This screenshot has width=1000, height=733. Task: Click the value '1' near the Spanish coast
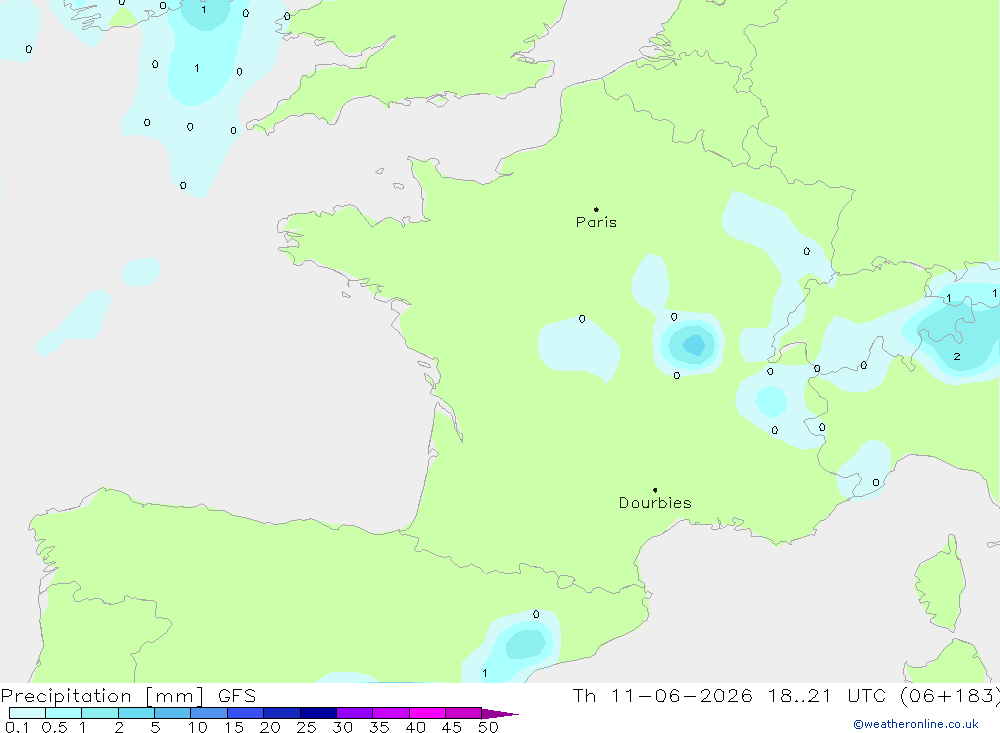pyautogui.click(x=485, y=673)
